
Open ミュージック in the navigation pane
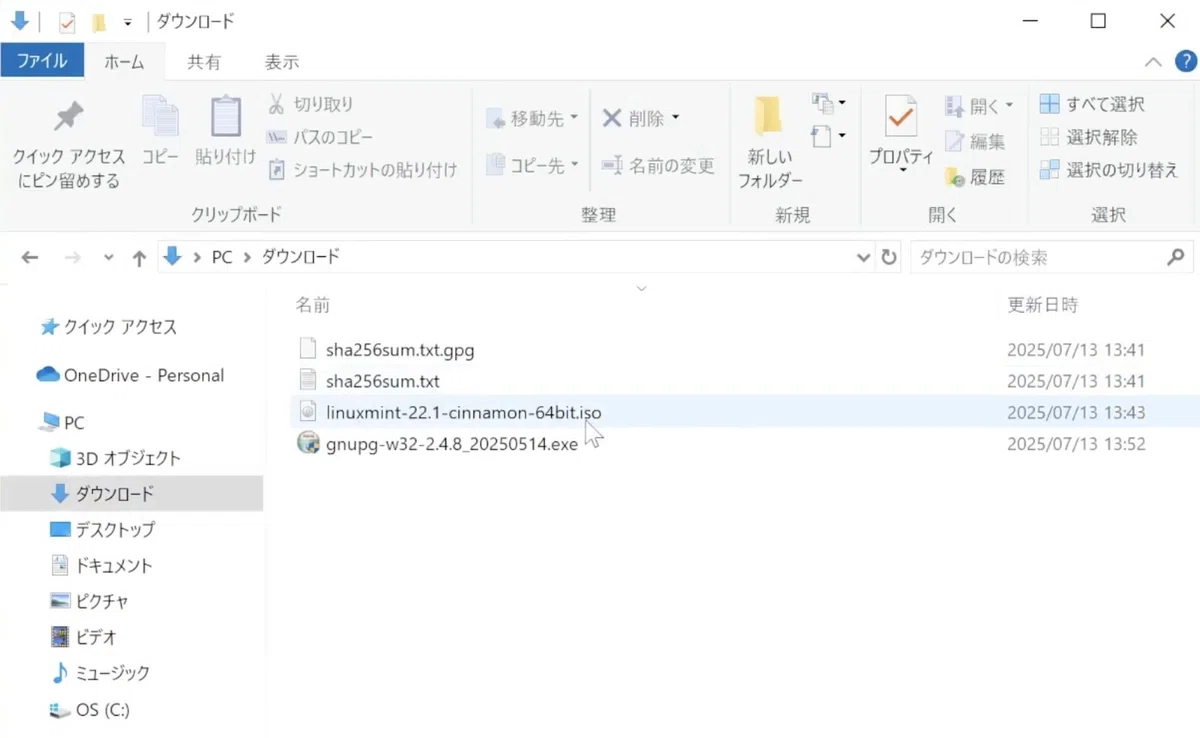click(101, 673)
